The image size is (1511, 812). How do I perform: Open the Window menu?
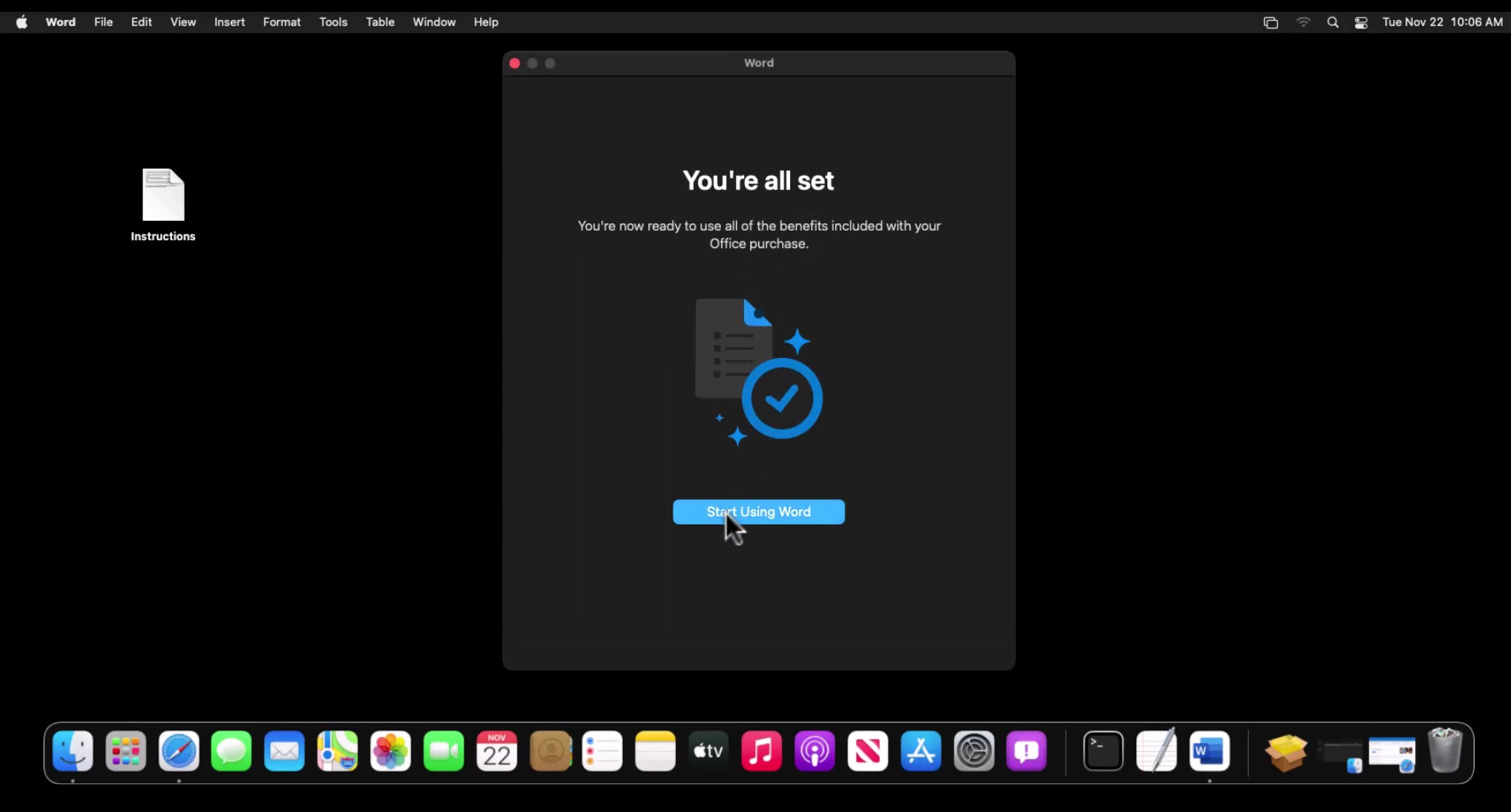tap(433, 22)
